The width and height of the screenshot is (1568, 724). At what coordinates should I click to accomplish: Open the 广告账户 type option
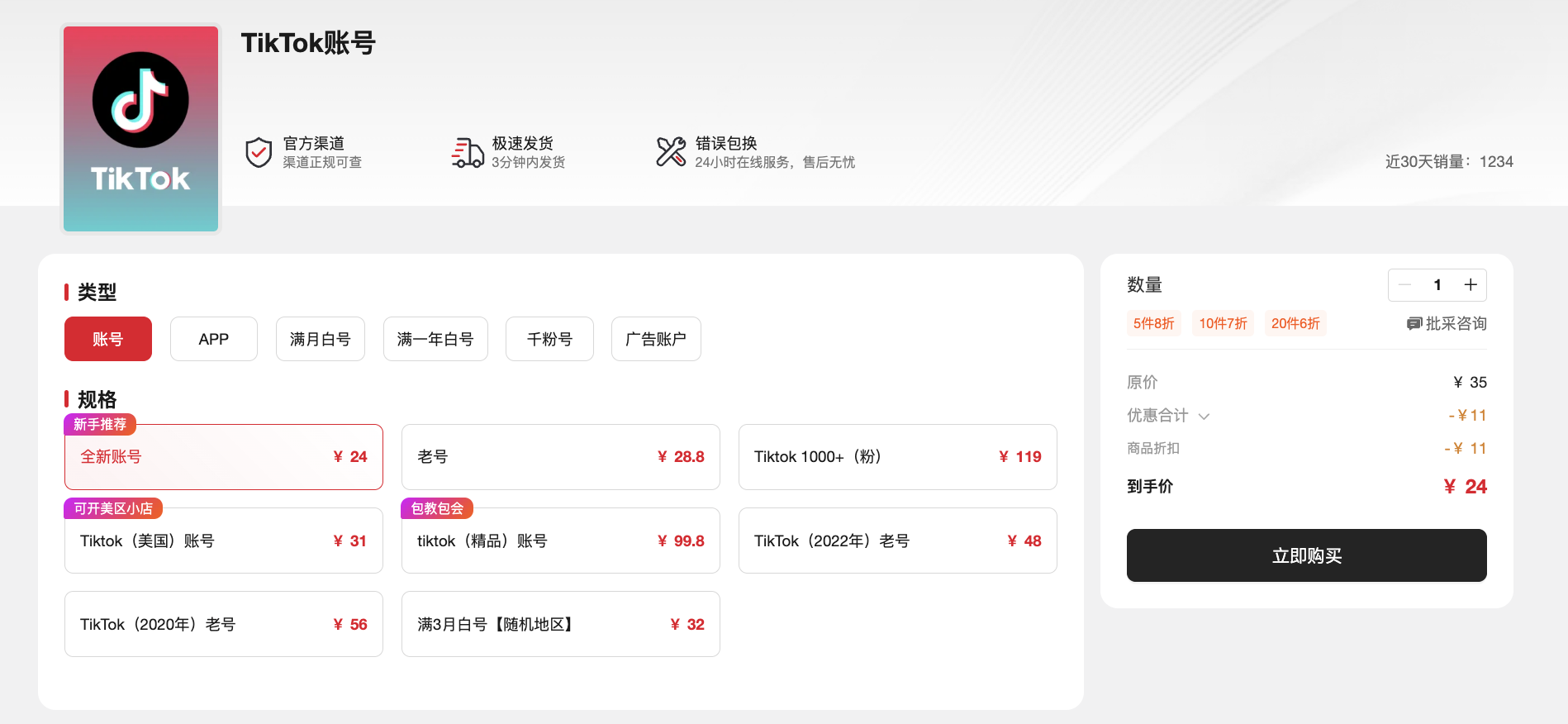pyautogui.click(x=656, y=339)
